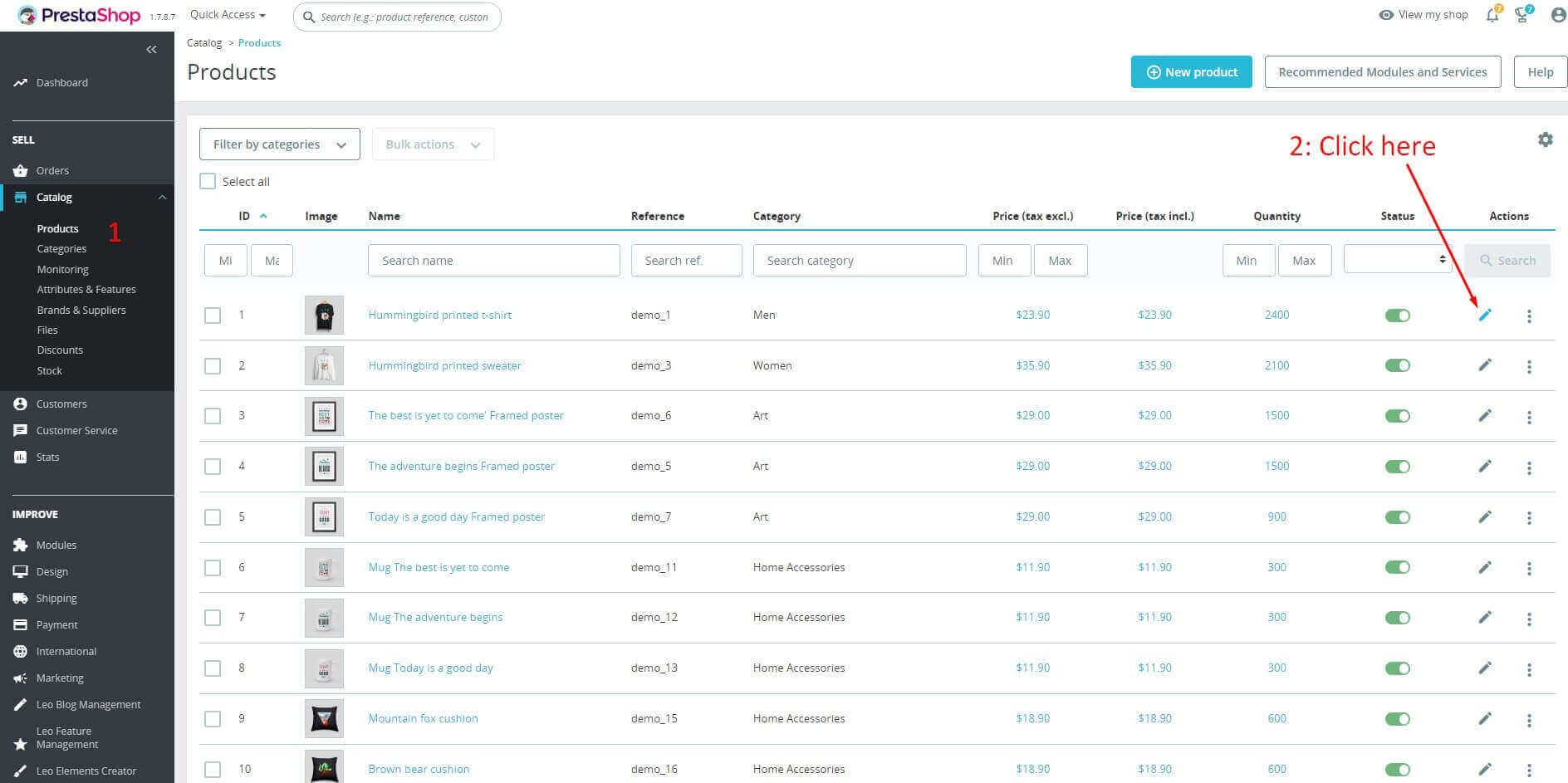Click Recommended Modules and Services button
This screenshot has height=783, width=1568.
(x=1383, y=72)
